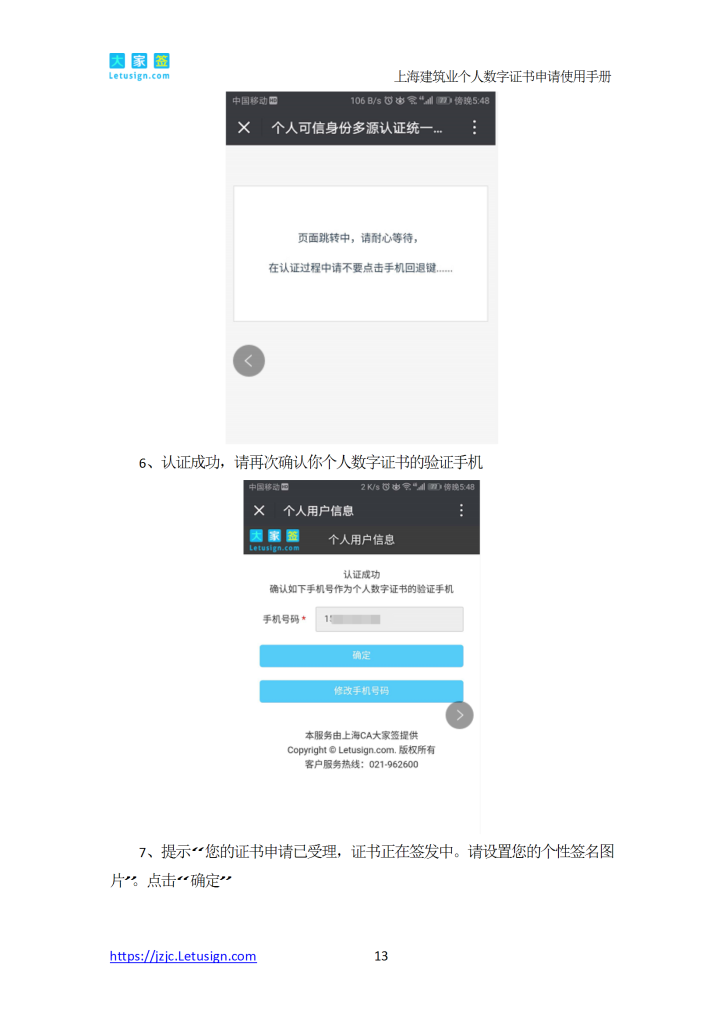724x1024 pixels.
Task: Click the 个人用户信息 banner title text
Action: (361, 540)
